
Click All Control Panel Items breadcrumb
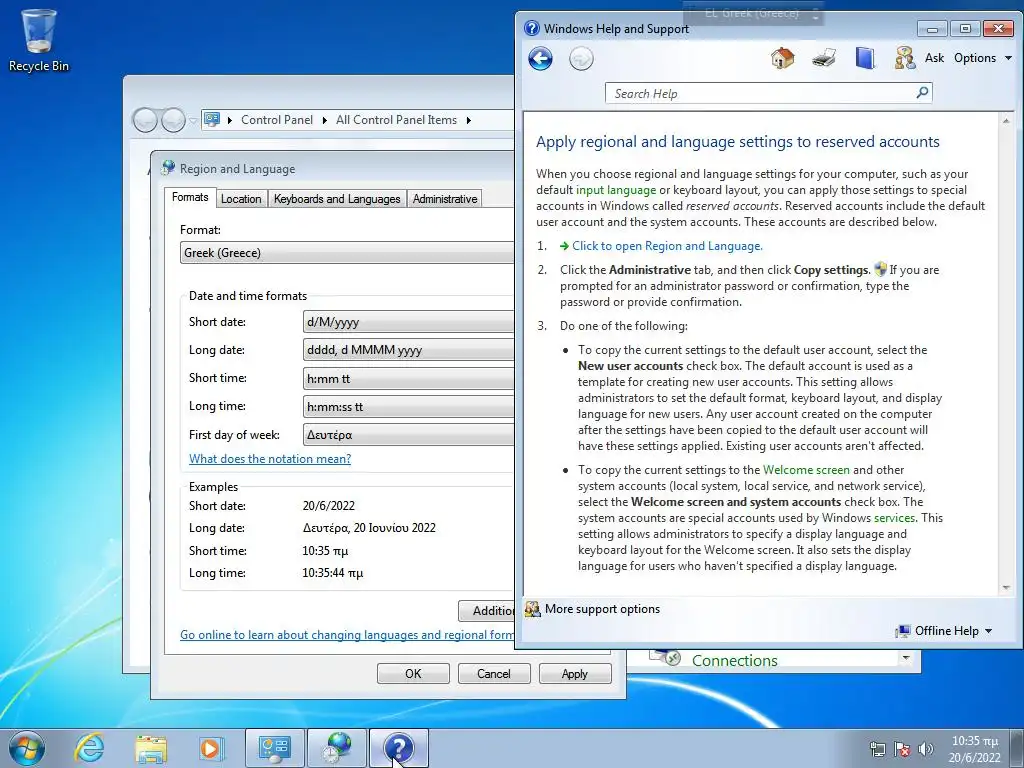[x=396, y=120]
